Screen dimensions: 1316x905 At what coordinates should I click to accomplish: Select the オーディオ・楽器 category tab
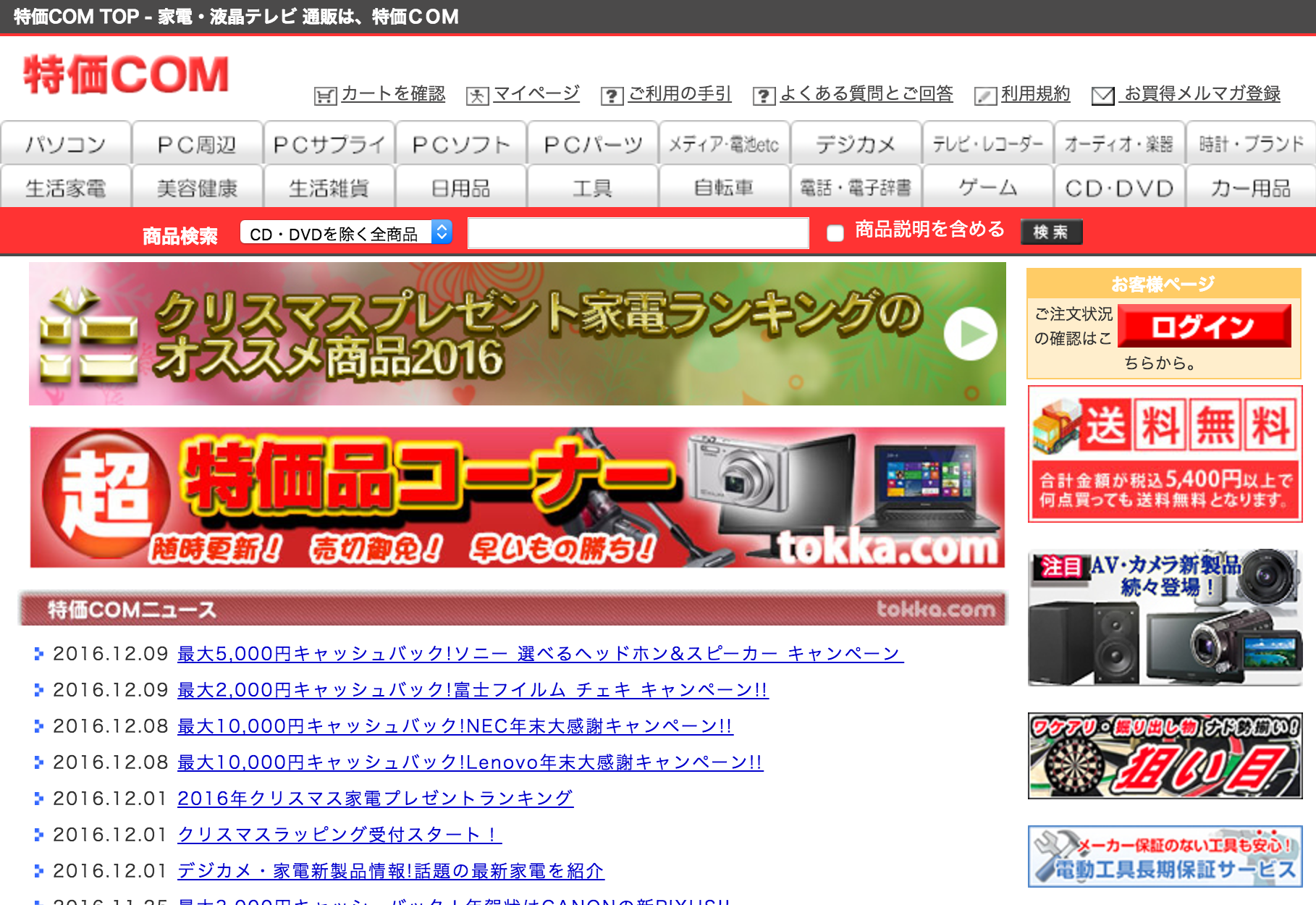[x=1119, y=144]
